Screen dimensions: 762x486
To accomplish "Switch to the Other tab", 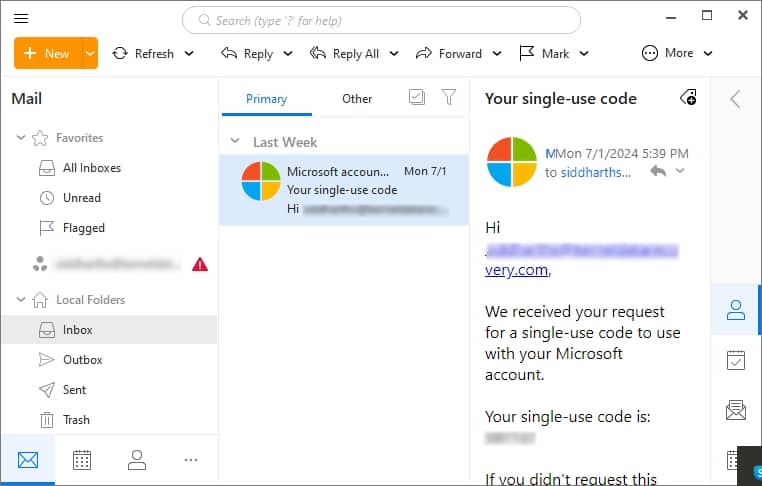I will 357,99.
